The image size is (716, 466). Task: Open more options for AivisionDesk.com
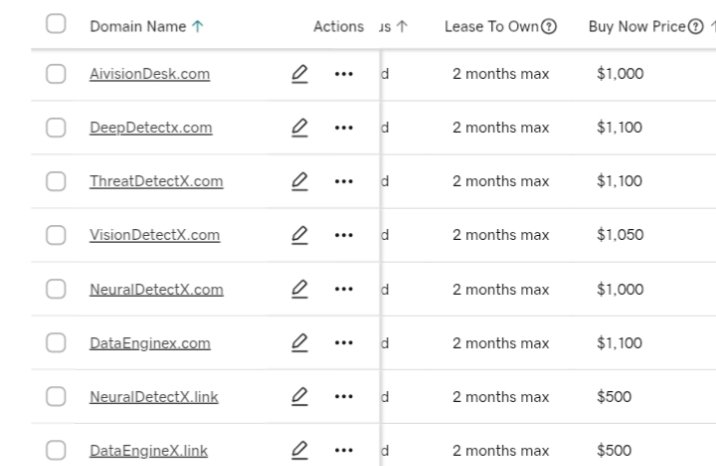tap(343, 74)
